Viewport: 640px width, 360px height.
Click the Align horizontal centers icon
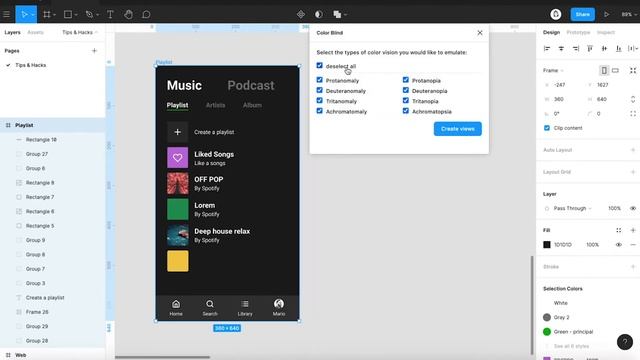coord(561,49)
